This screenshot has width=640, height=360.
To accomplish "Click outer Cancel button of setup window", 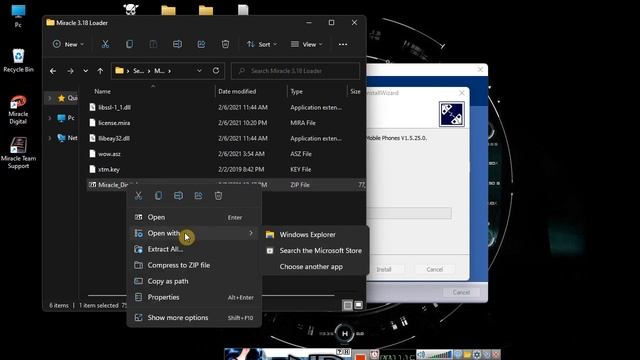I will coord(461,292).
